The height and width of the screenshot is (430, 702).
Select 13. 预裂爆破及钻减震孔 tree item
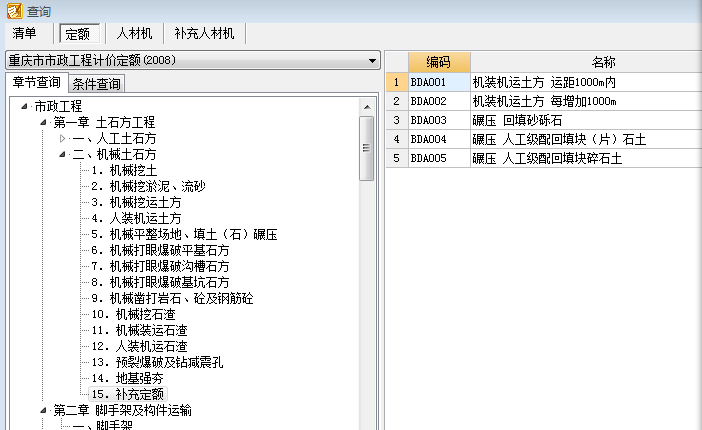click(x=157, y=362)
